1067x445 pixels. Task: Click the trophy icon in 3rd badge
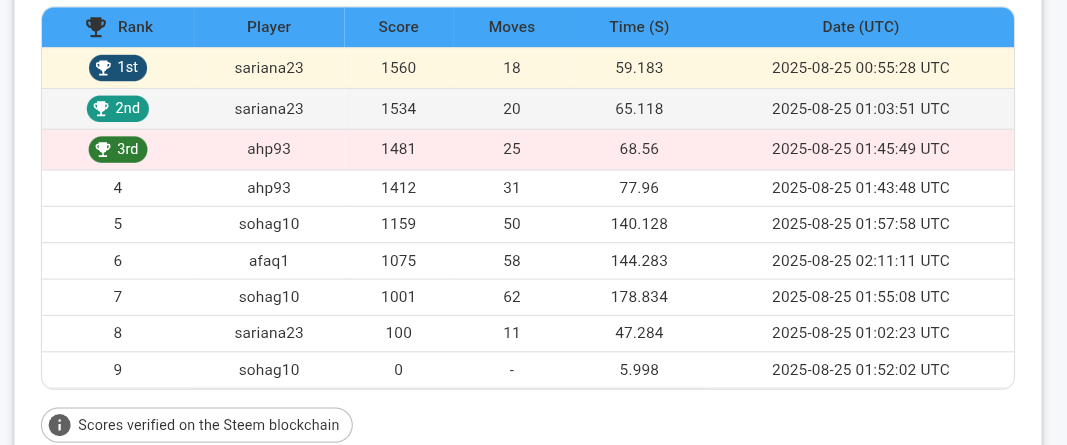pos(103,149)
